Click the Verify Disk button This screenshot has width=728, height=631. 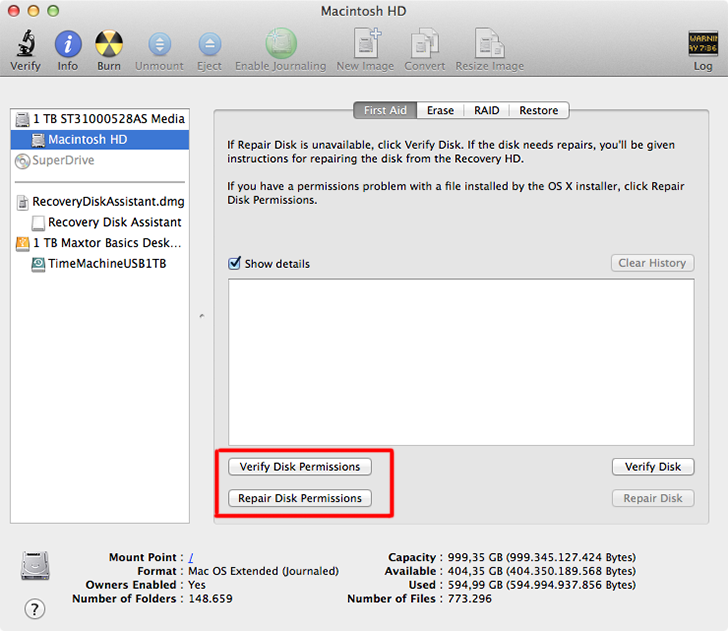tap(653, 467)
